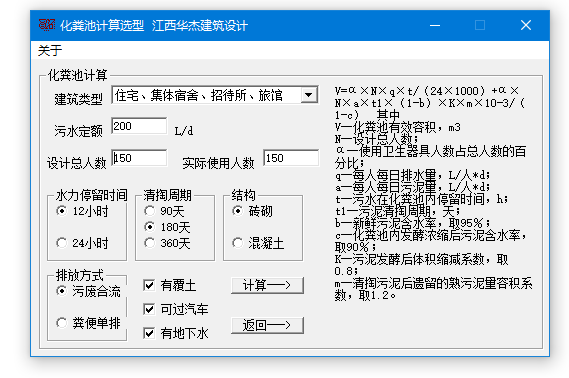The height and width of the screenshot is (378, 569).
Task: Open the 建筑类型 dropdown arrow
Action: point(309,95)
